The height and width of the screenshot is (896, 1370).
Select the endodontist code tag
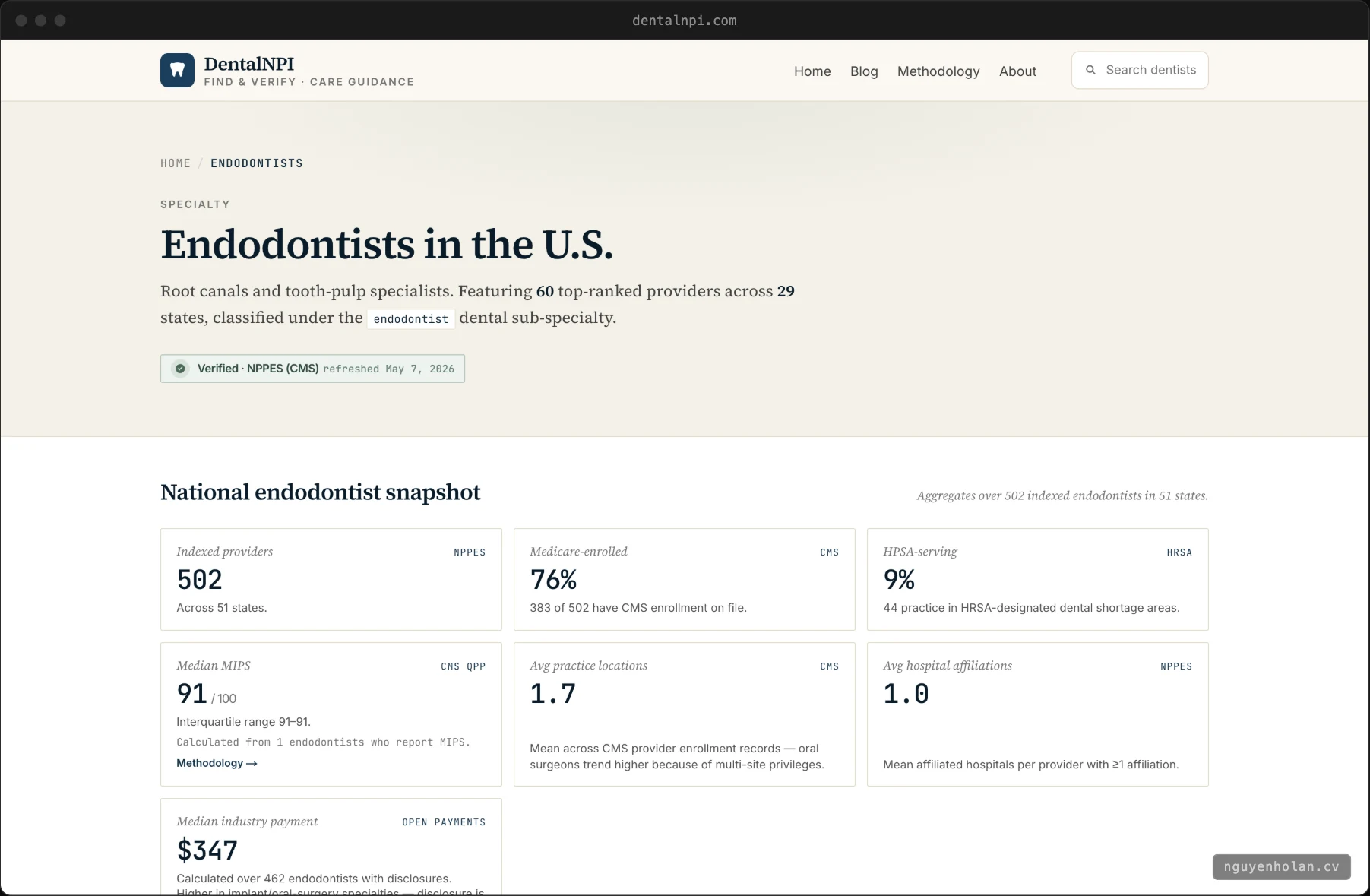click(x=411, y=319)
